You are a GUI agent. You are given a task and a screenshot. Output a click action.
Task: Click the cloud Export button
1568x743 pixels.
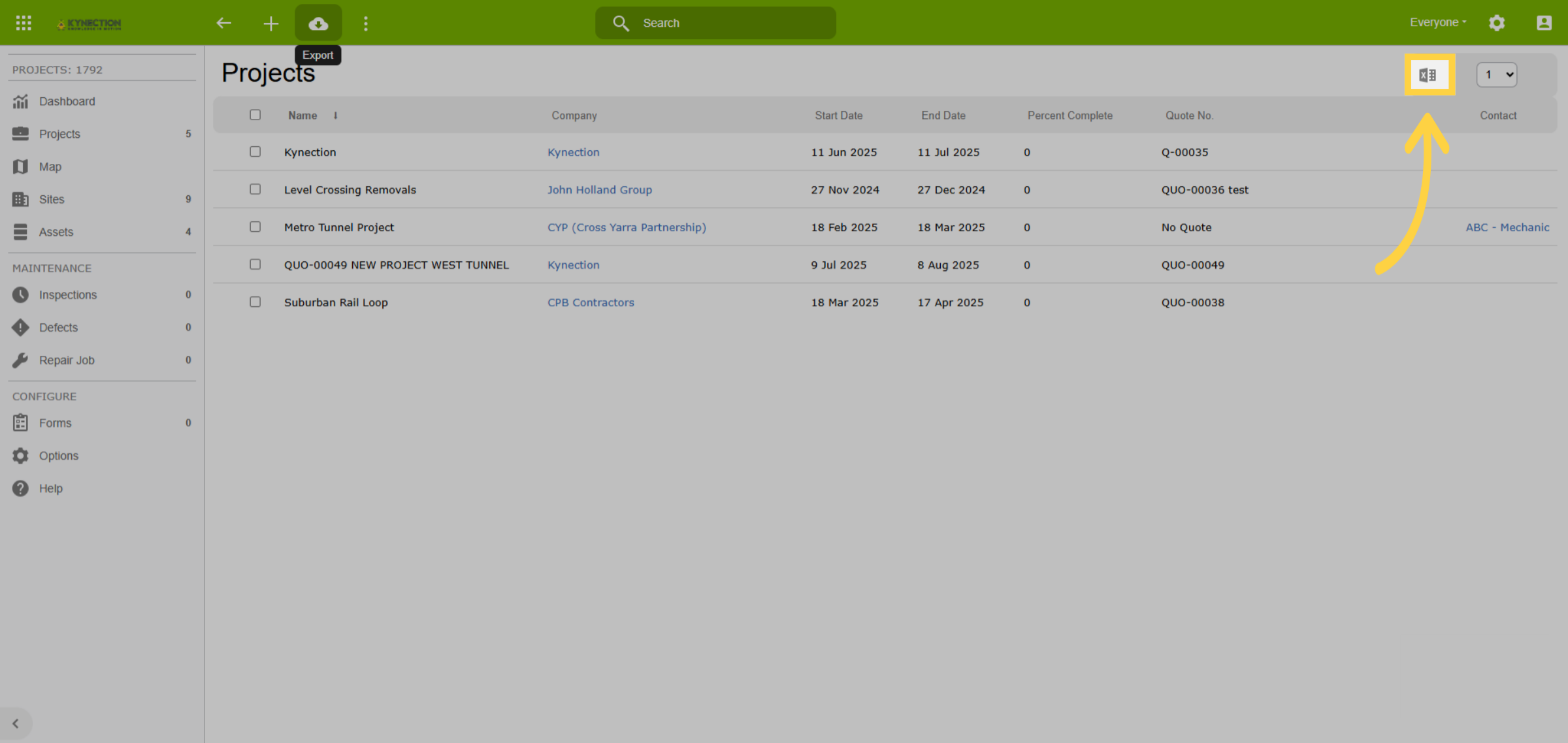pyautogui.click(x=318, y=24)
